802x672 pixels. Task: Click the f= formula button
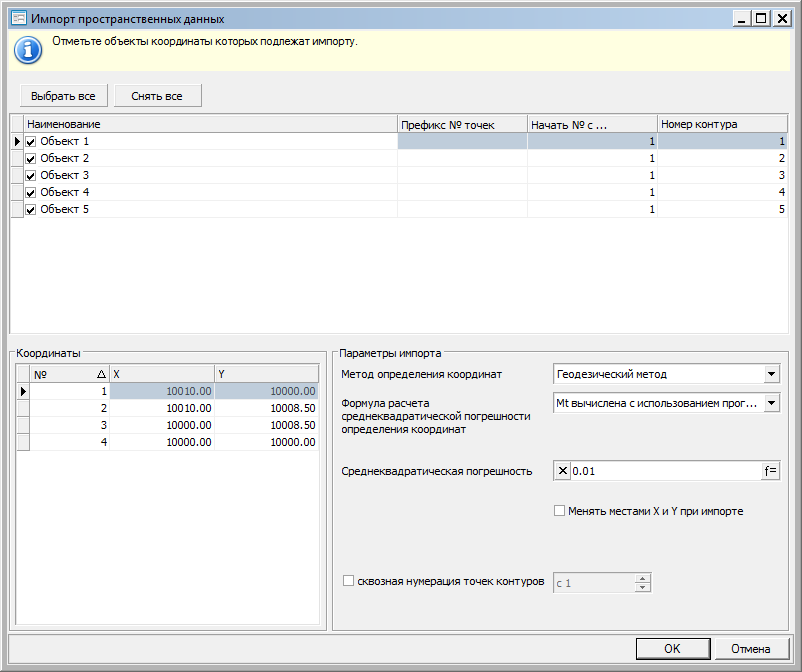pos(770,471)
